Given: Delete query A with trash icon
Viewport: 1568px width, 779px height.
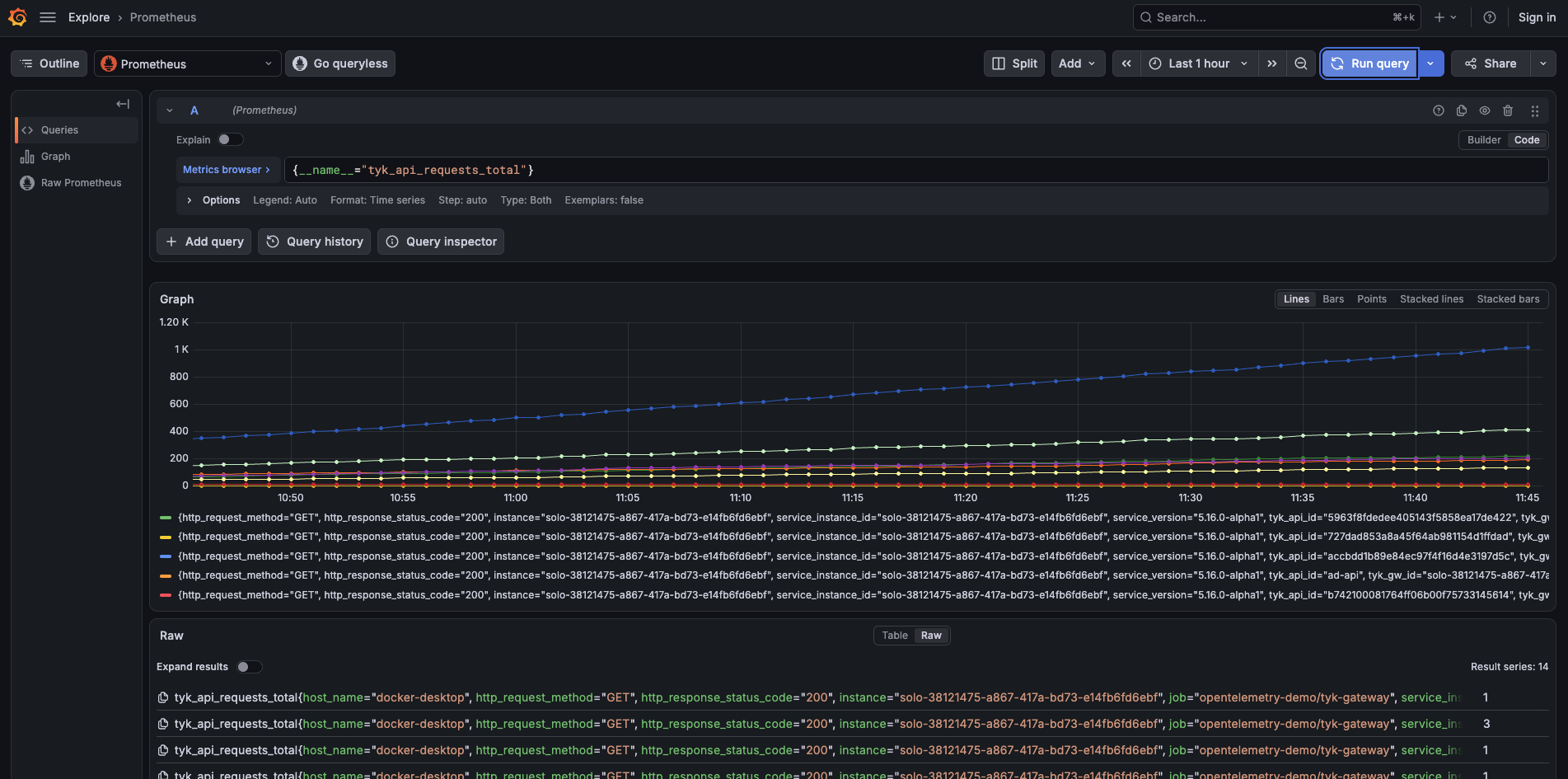Looking at the screenshot, I should 1508,110.
